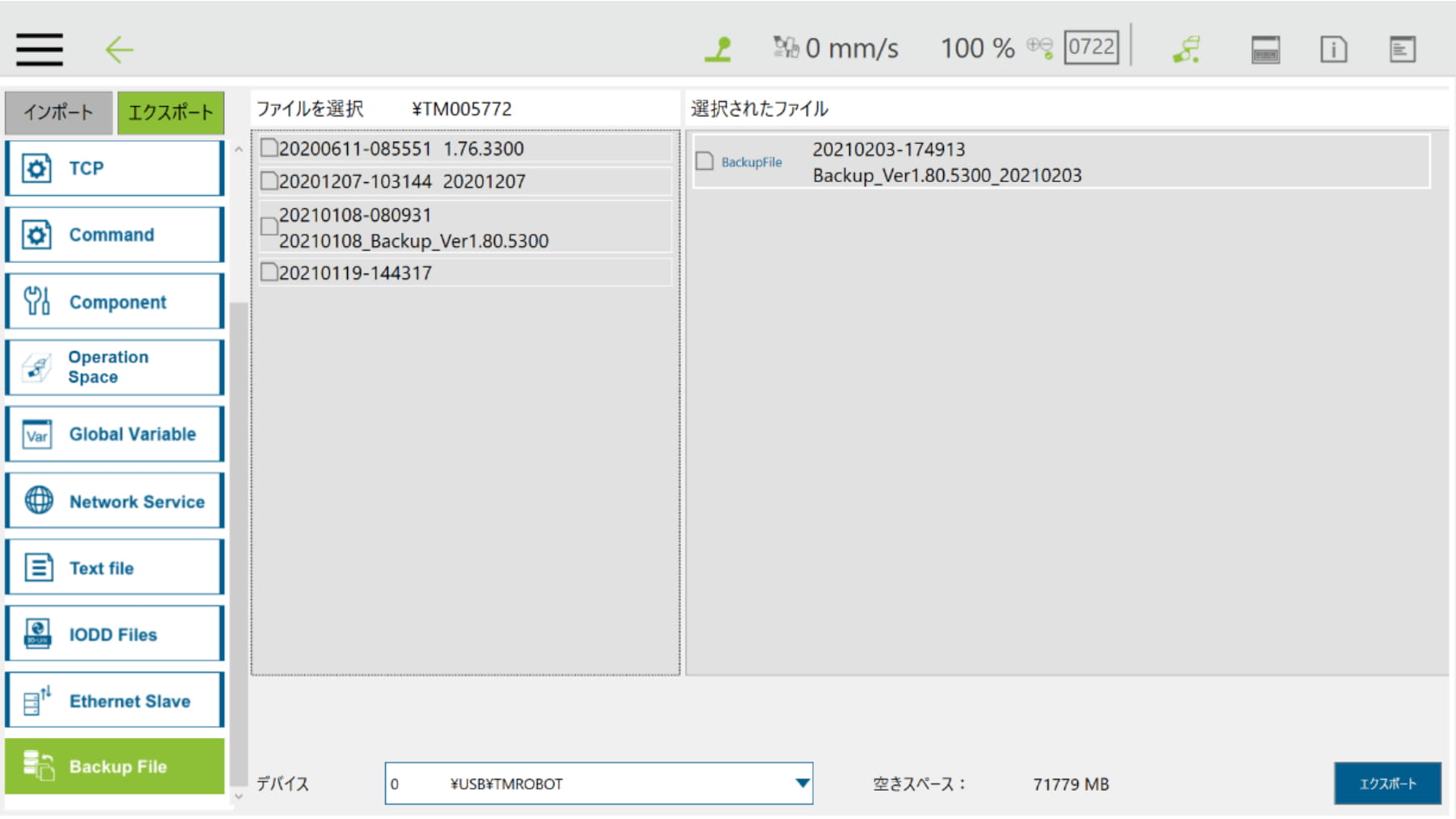Check the 20201207-103144 backup checkbox
This screenshot has width=1456, height=819.
269,181
